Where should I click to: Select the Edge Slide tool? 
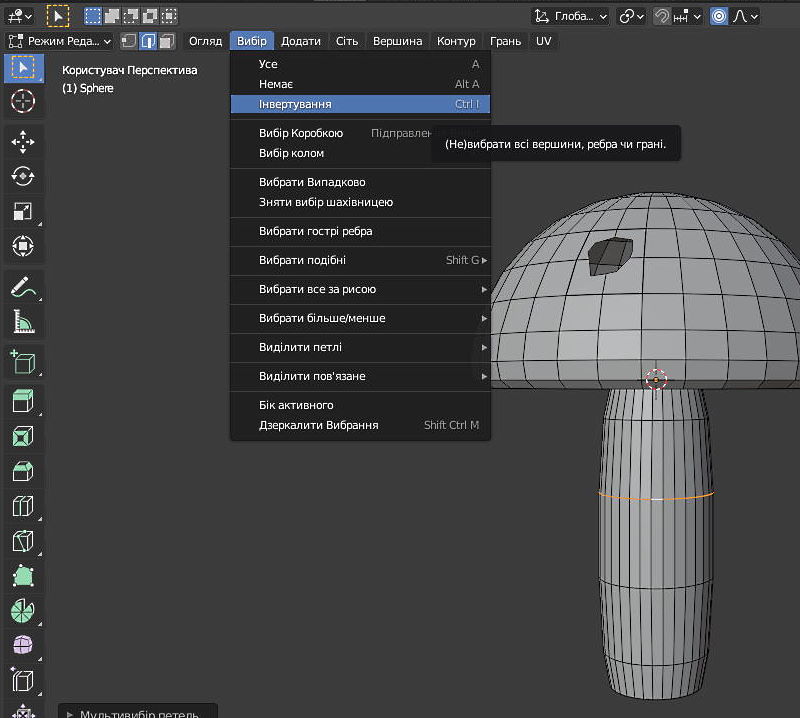(x=23, y=681)
